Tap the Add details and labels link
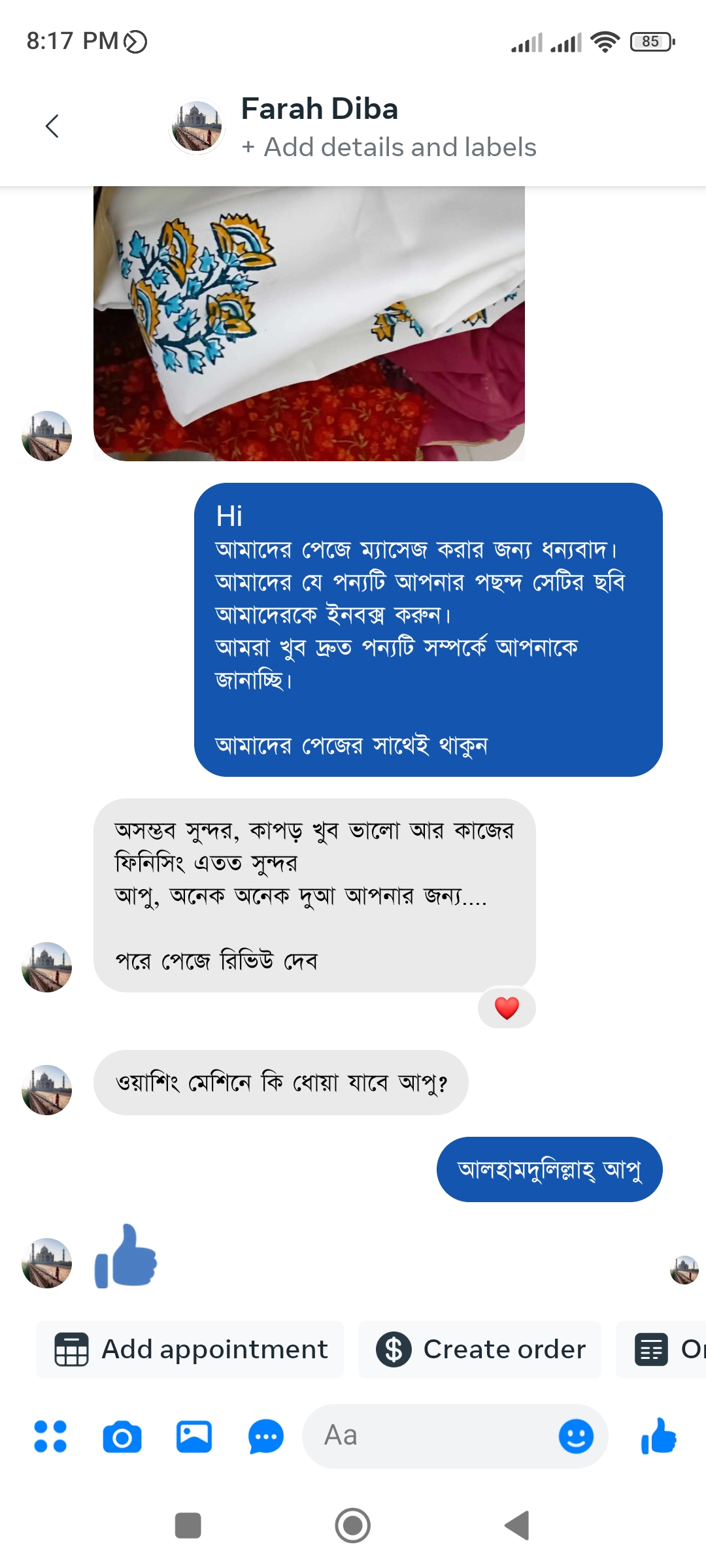 [x=389, y=148]
